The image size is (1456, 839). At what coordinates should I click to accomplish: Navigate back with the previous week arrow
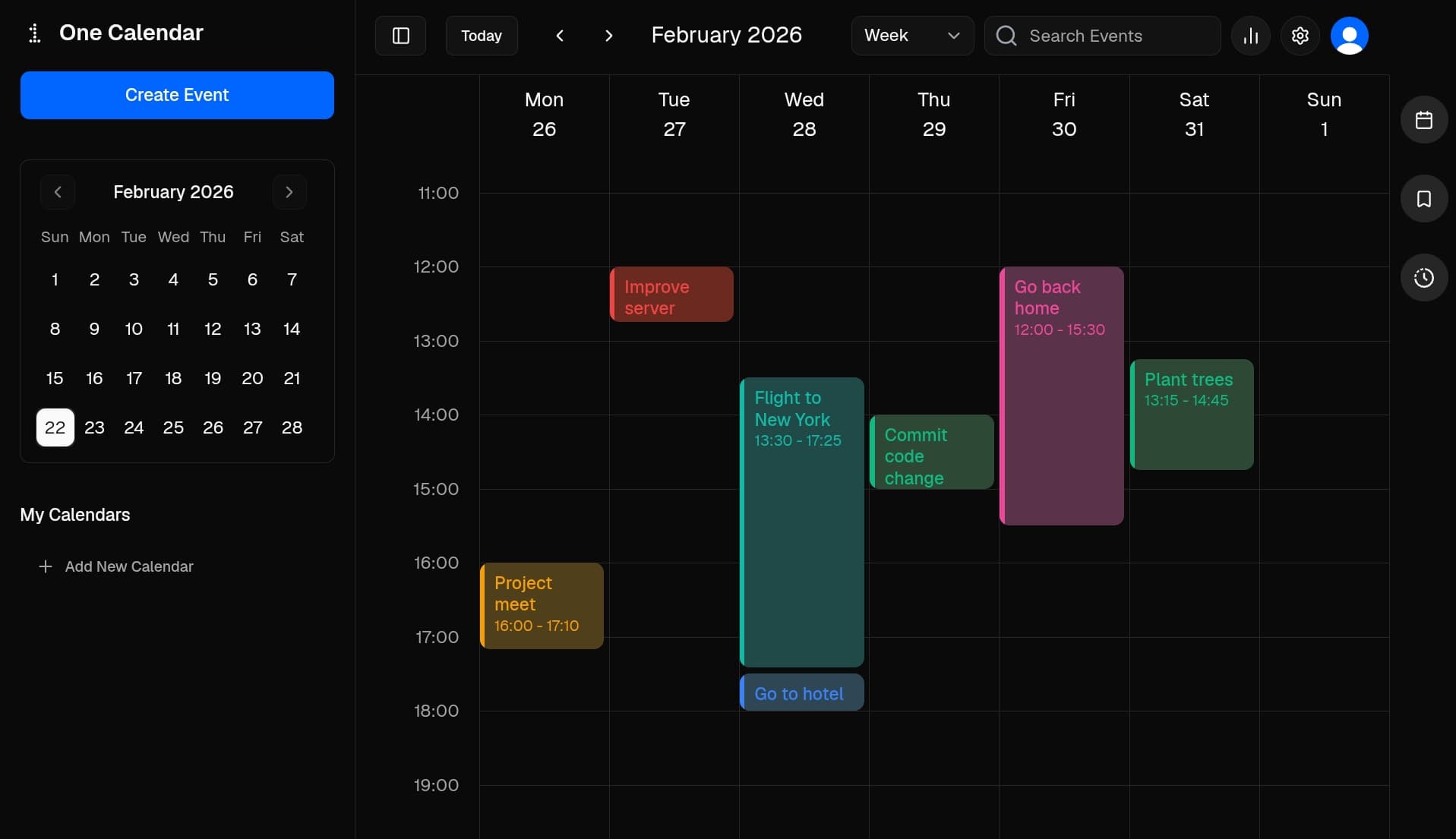560,36
